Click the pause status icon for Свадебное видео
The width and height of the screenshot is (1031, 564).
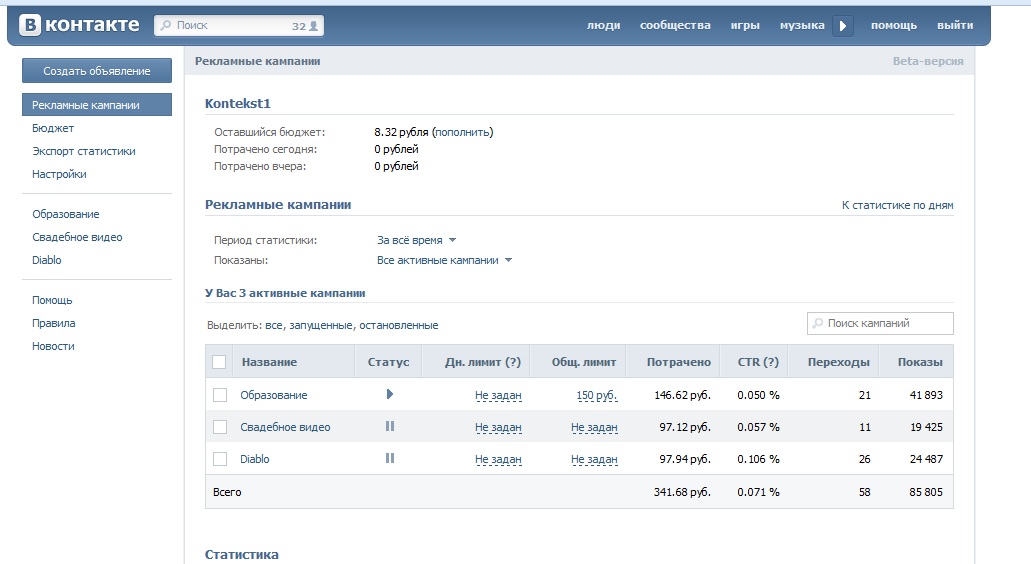389,426
